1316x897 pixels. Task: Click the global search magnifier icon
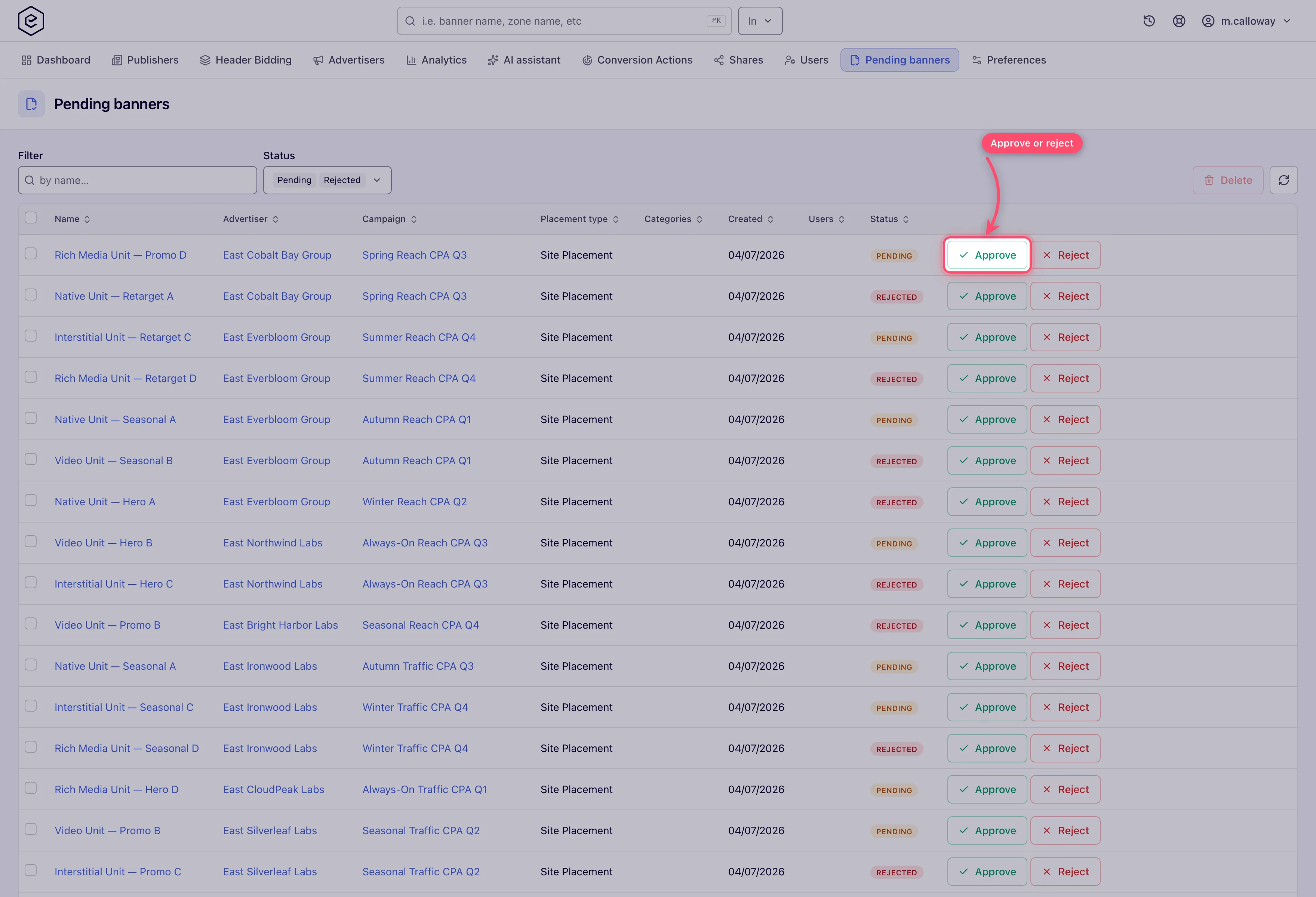[410, 21]
